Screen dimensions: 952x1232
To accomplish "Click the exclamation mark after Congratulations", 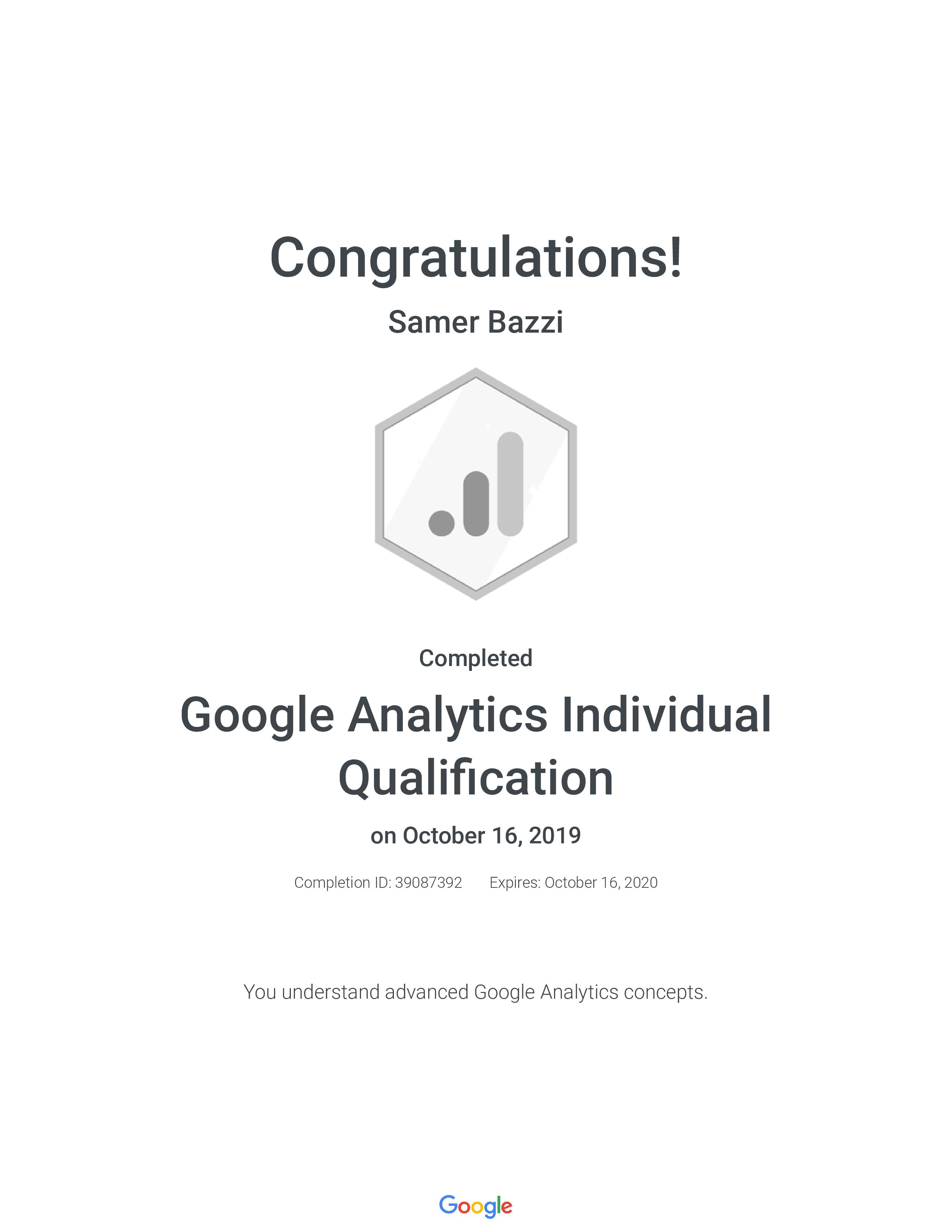I will (676, 258).
